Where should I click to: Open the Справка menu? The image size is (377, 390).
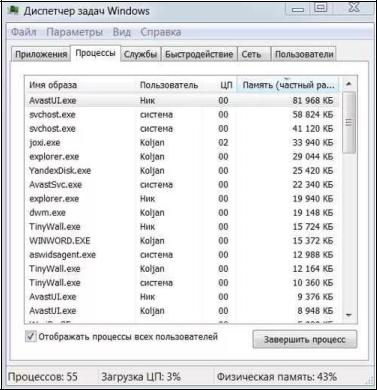pos(161,32)
